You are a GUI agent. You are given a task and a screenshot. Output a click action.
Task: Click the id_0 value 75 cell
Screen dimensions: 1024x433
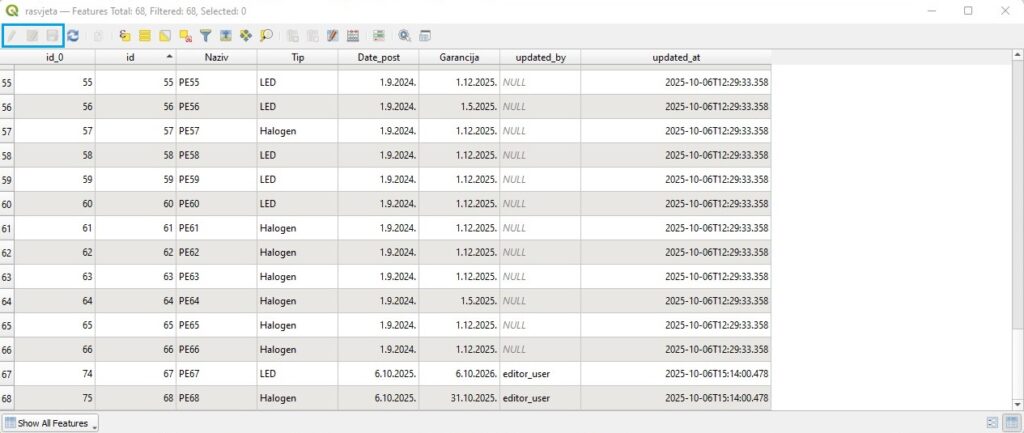(55, 398)
